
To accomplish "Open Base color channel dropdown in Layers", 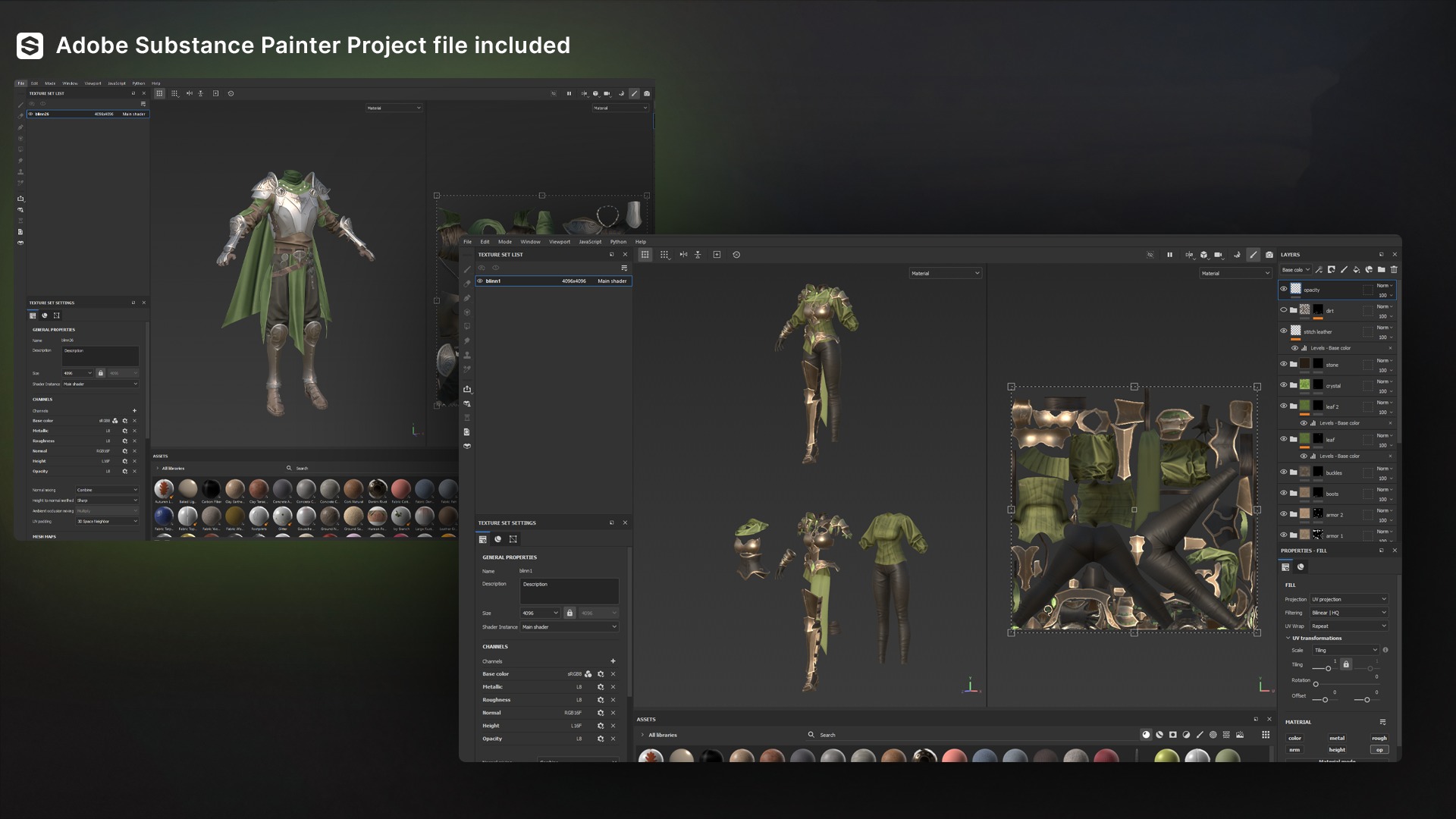I will point(1295,270).
